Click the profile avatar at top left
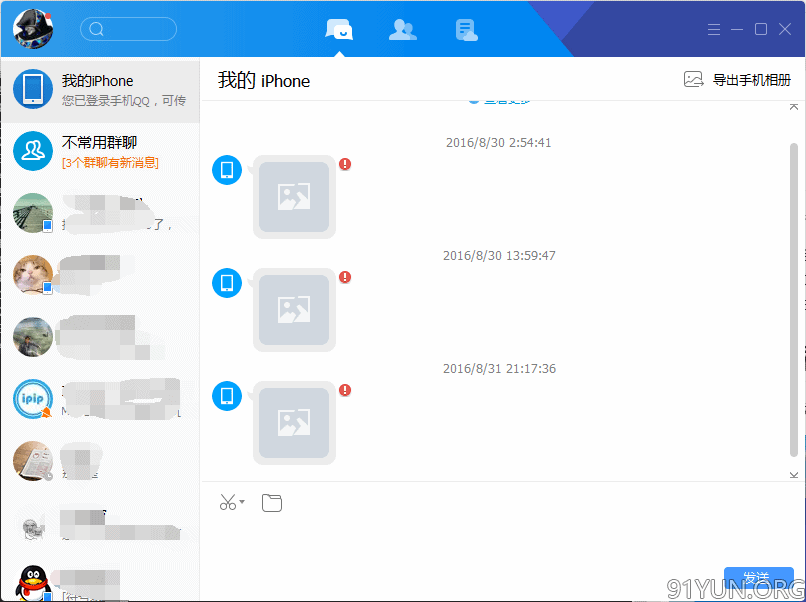 (x=33, y=28)
